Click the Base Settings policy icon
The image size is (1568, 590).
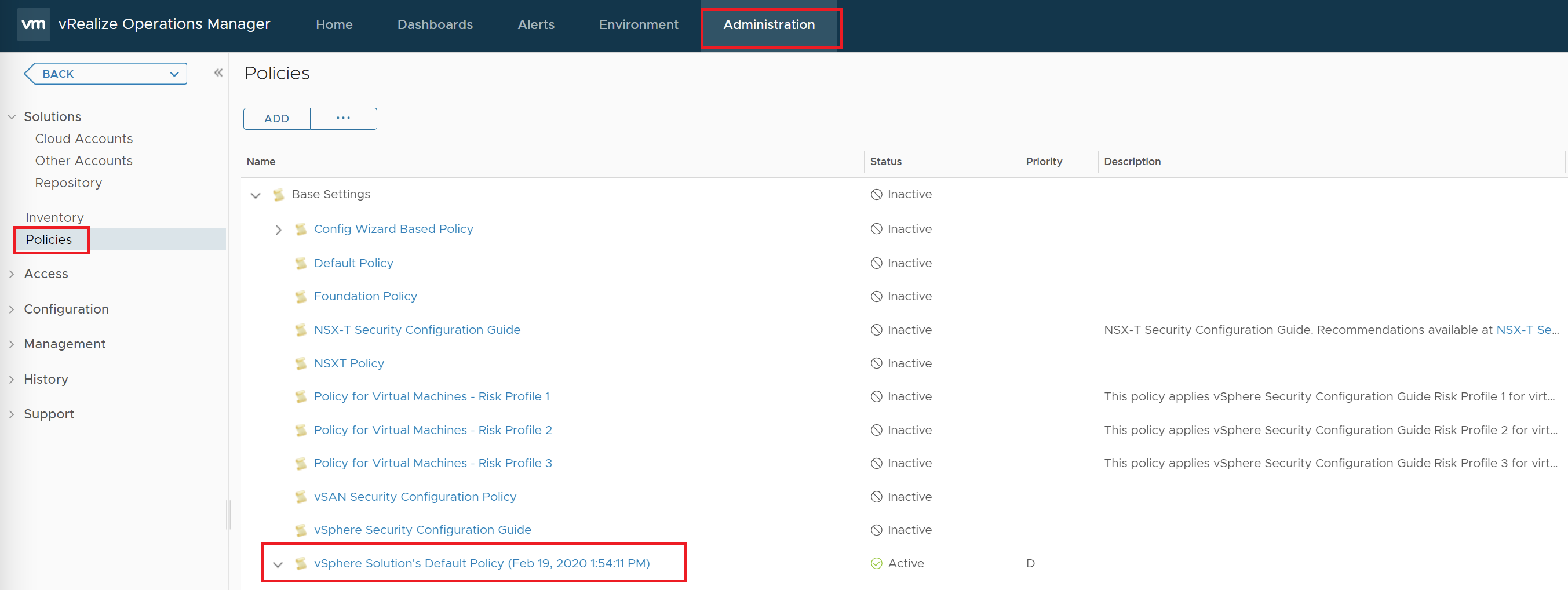[279, 195]
